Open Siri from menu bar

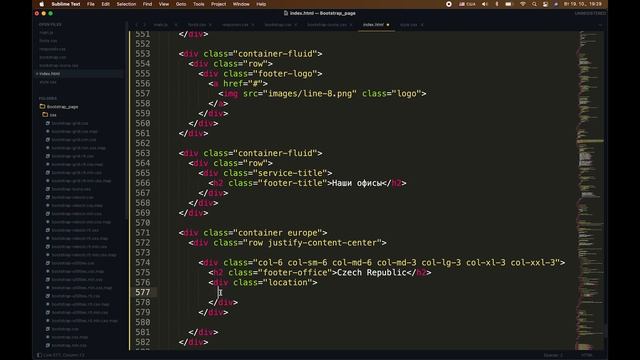pyautogui.click(x=556, y=4)
